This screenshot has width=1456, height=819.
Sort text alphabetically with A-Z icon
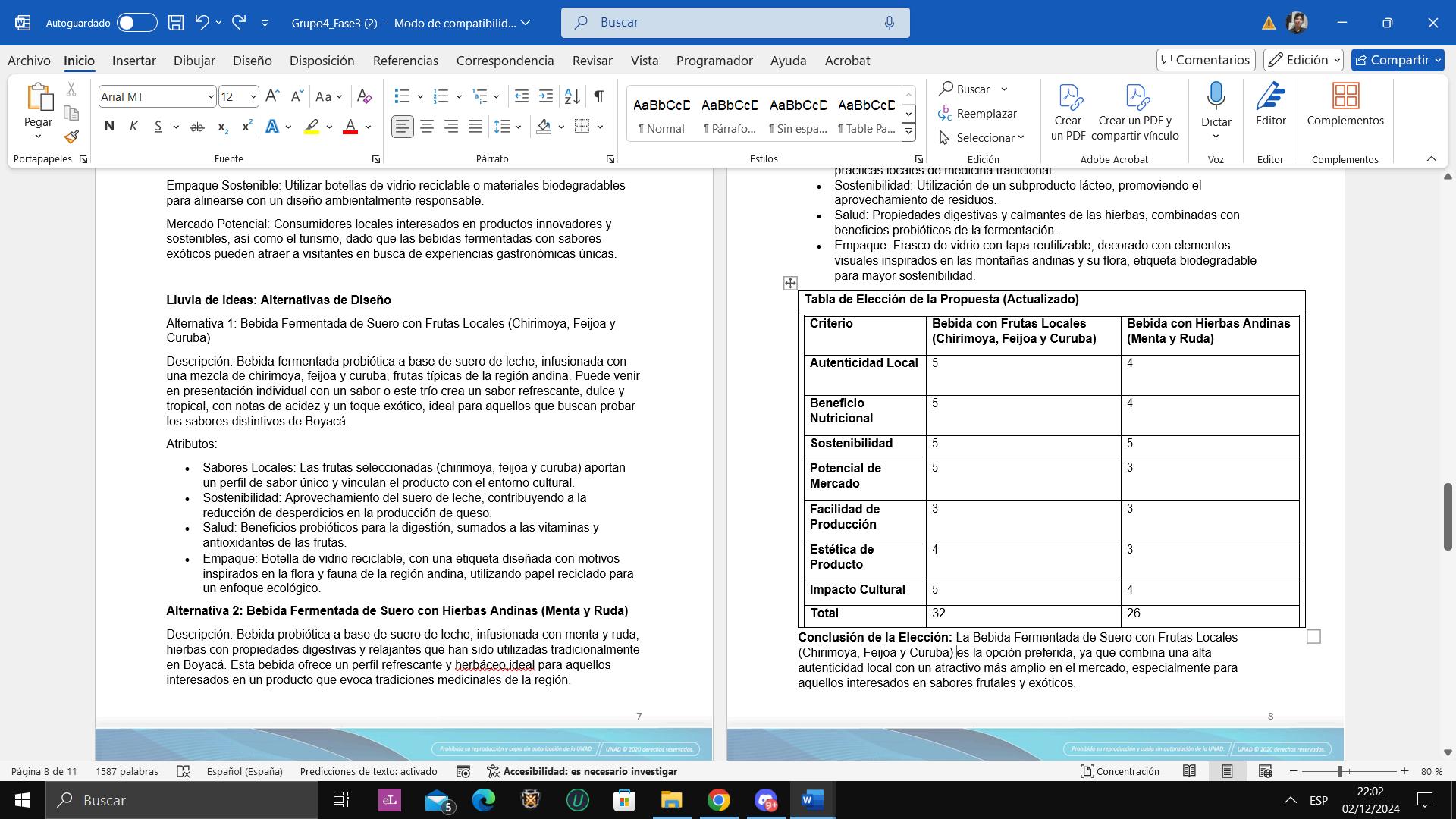tap(573, 96)
